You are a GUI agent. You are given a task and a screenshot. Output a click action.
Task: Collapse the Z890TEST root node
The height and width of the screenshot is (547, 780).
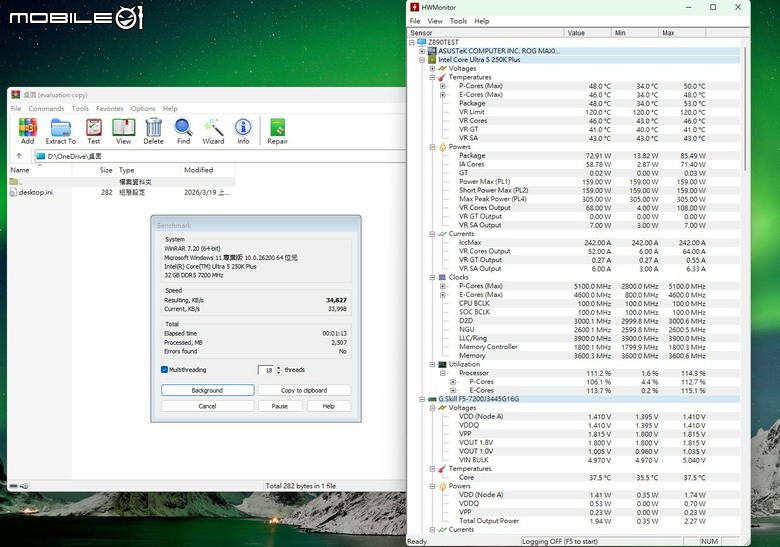point(412,42)
